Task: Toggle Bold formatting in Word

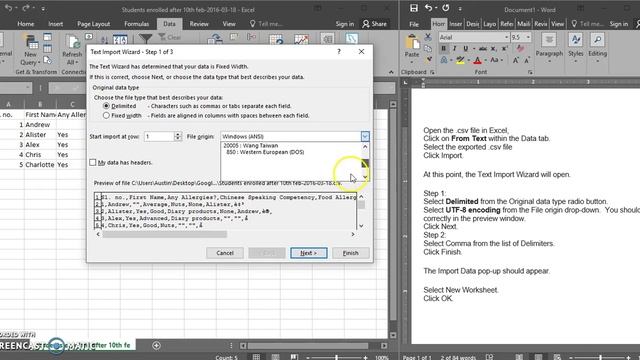Action: 444,49
